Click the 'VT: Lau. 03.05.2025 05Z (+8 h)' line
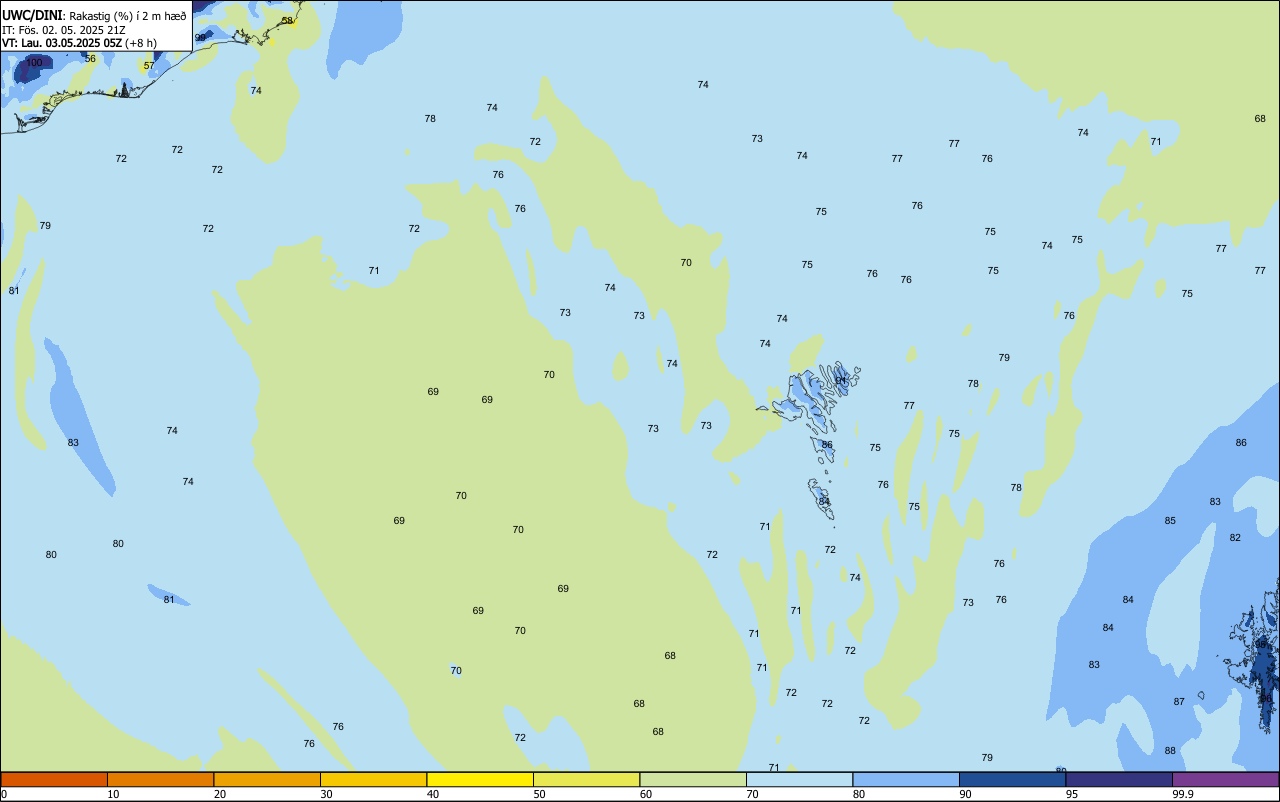This screenshot has width=1280, height=802. pyautogui.click(x=78, y=43)
